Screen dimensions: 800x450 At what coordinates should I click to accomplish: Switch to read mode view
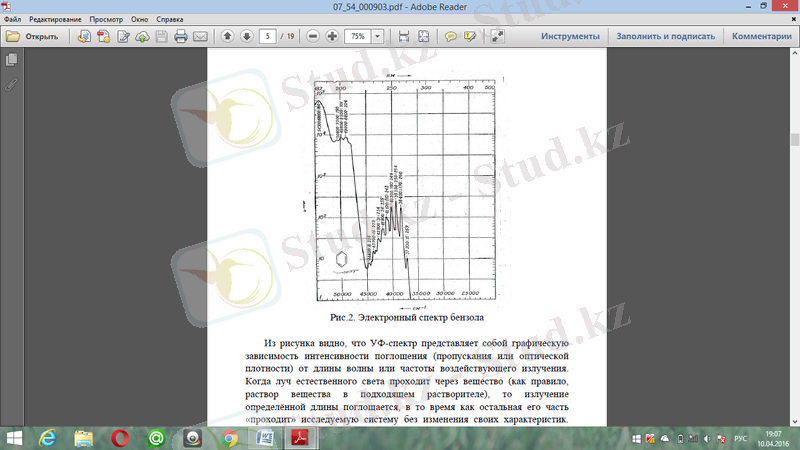497,36
